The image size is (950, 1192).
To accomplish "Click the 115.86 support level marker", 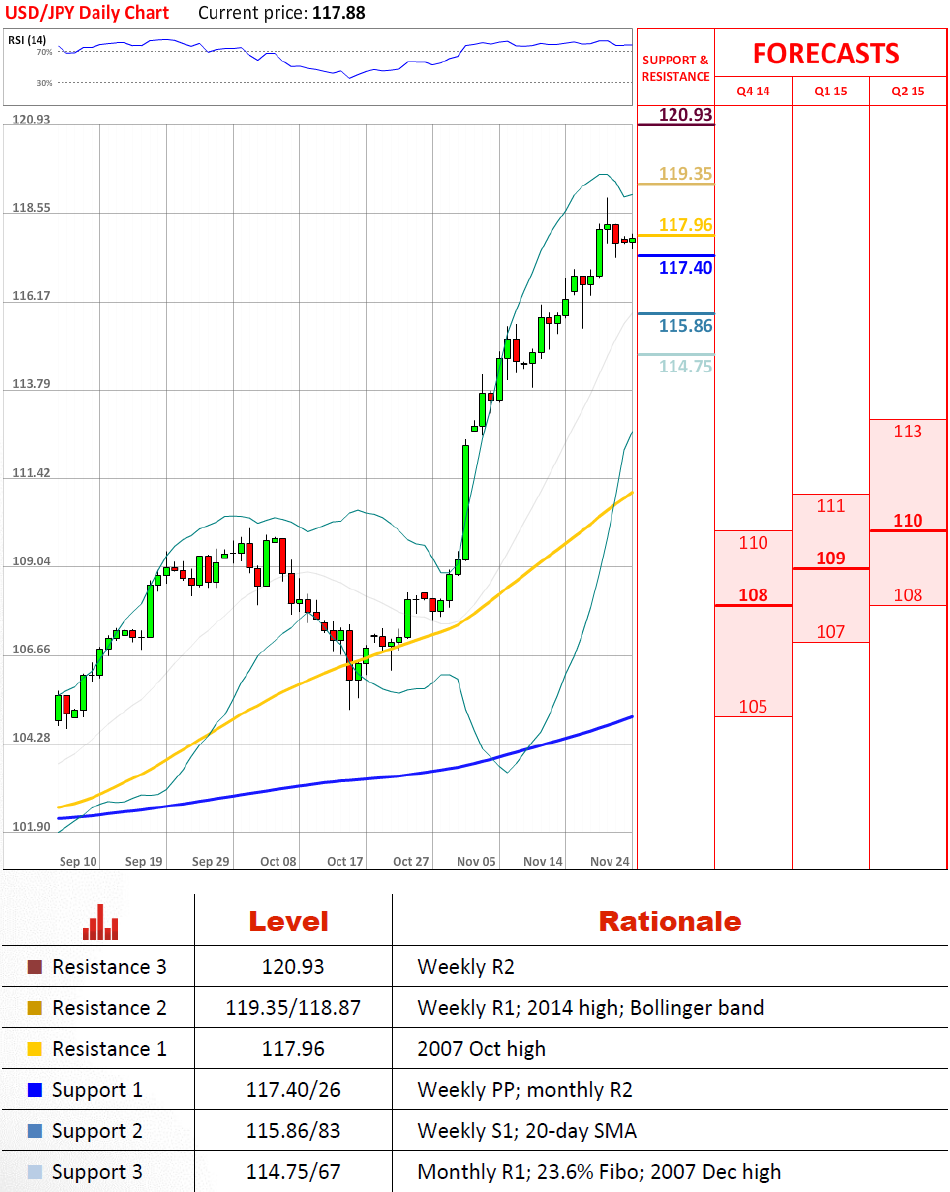I will tap(686, 326).
